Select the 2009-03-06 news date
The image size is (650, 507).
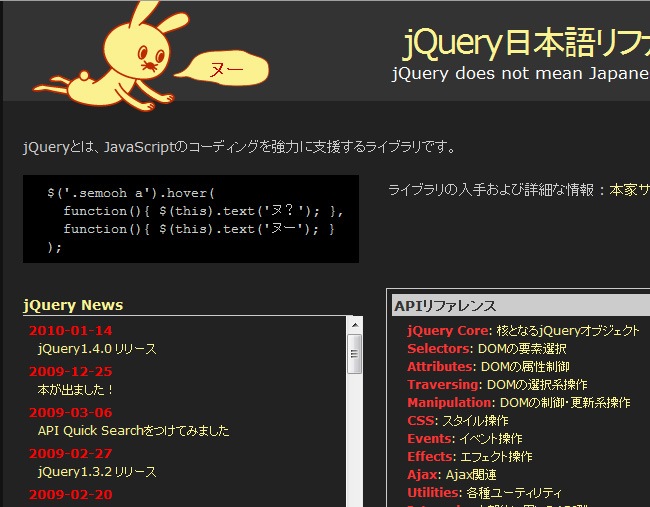coord(70,412)
